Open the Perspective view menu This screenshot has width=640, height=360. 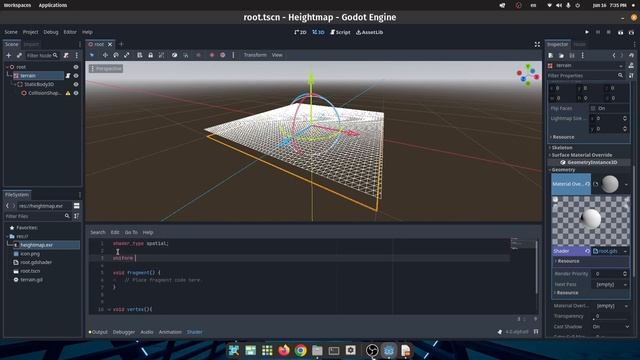106,69
